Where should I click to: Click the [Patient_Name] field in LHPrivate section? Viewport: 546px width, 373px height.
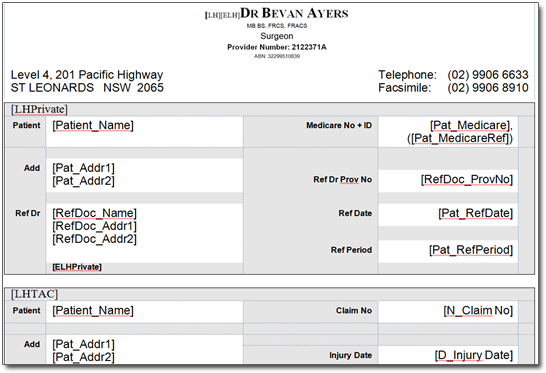coord(93,125)
